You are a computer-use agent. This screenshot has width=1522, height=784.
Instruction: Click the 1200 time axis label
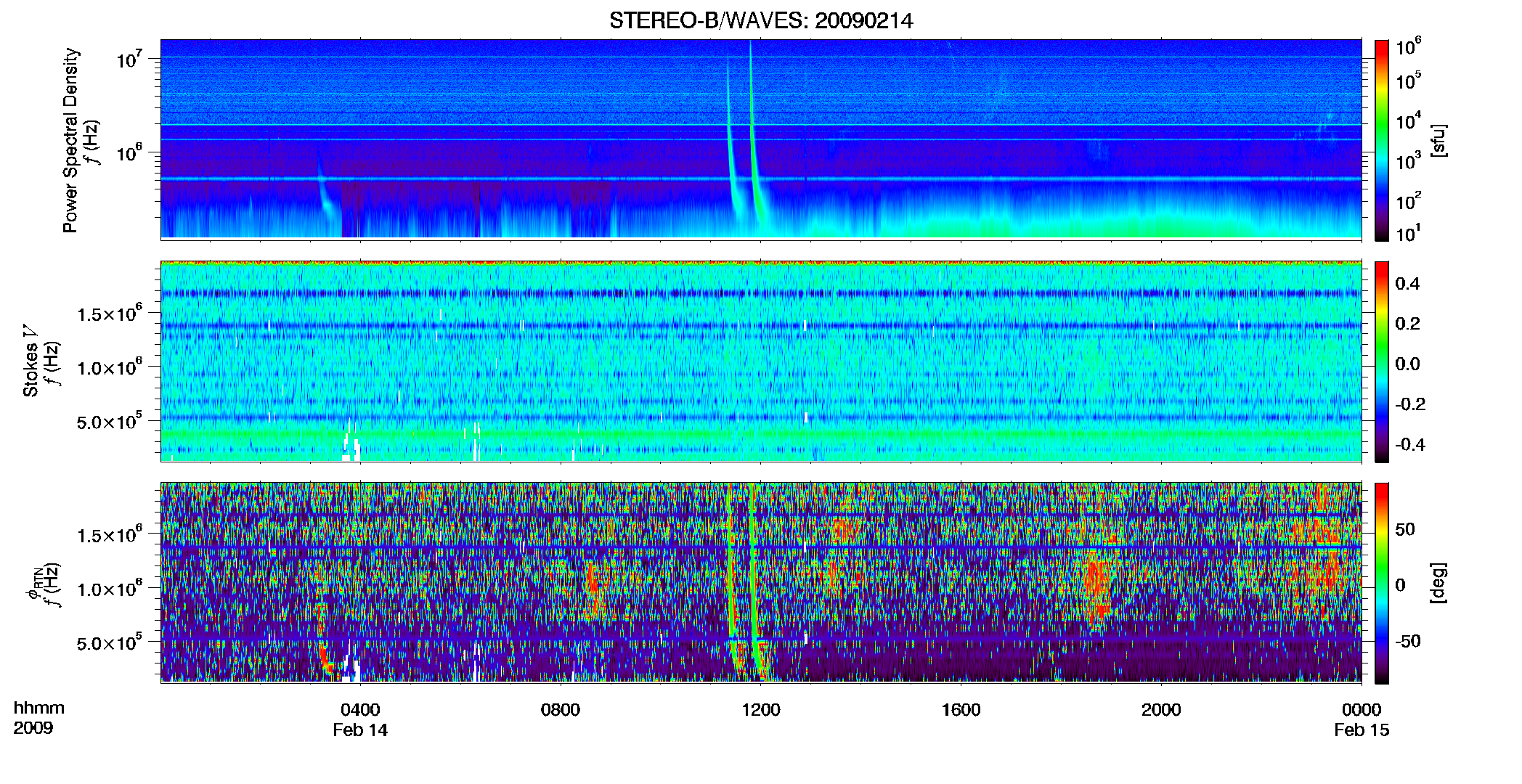point(761,710)
